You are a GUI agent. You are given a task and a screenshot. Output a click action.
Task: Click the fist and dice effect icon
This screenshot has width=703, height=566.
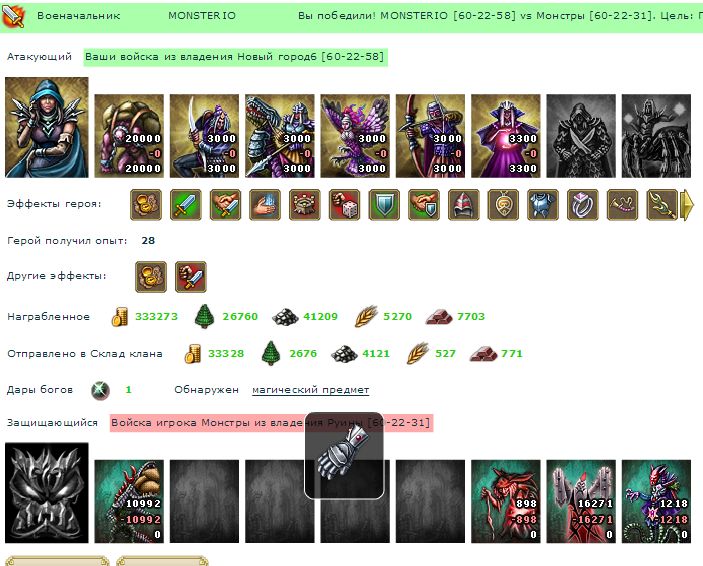point(344,205)
